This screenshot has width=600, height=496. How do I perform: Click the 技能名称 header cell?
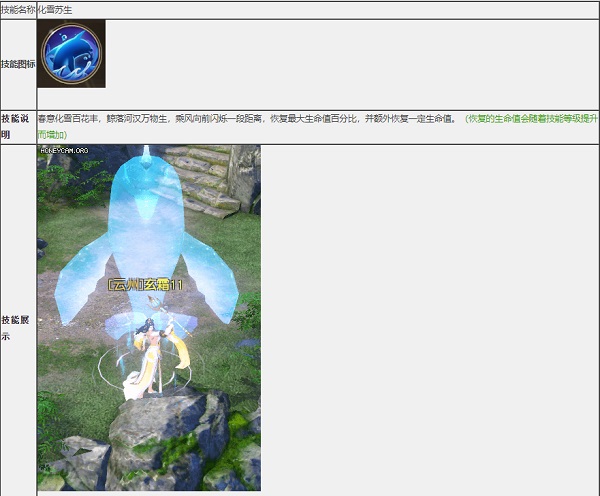coord(18,10)
